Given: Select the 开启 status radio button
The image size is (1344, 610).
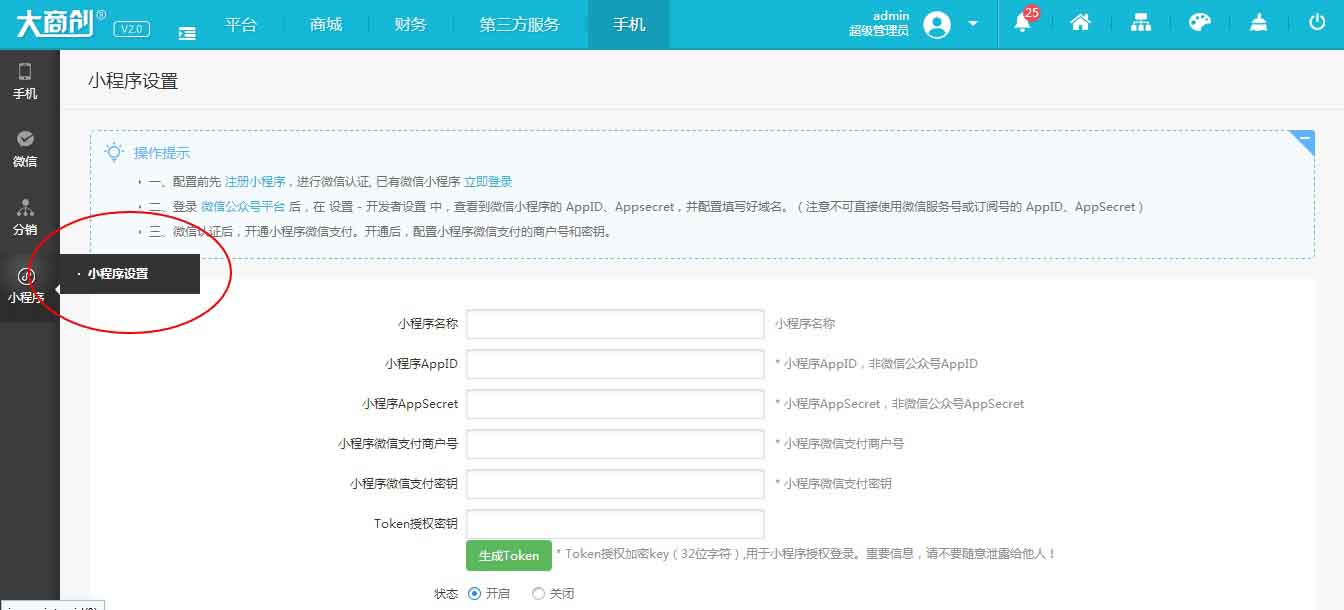Looking at the screenshot, I should pos(474,593).
